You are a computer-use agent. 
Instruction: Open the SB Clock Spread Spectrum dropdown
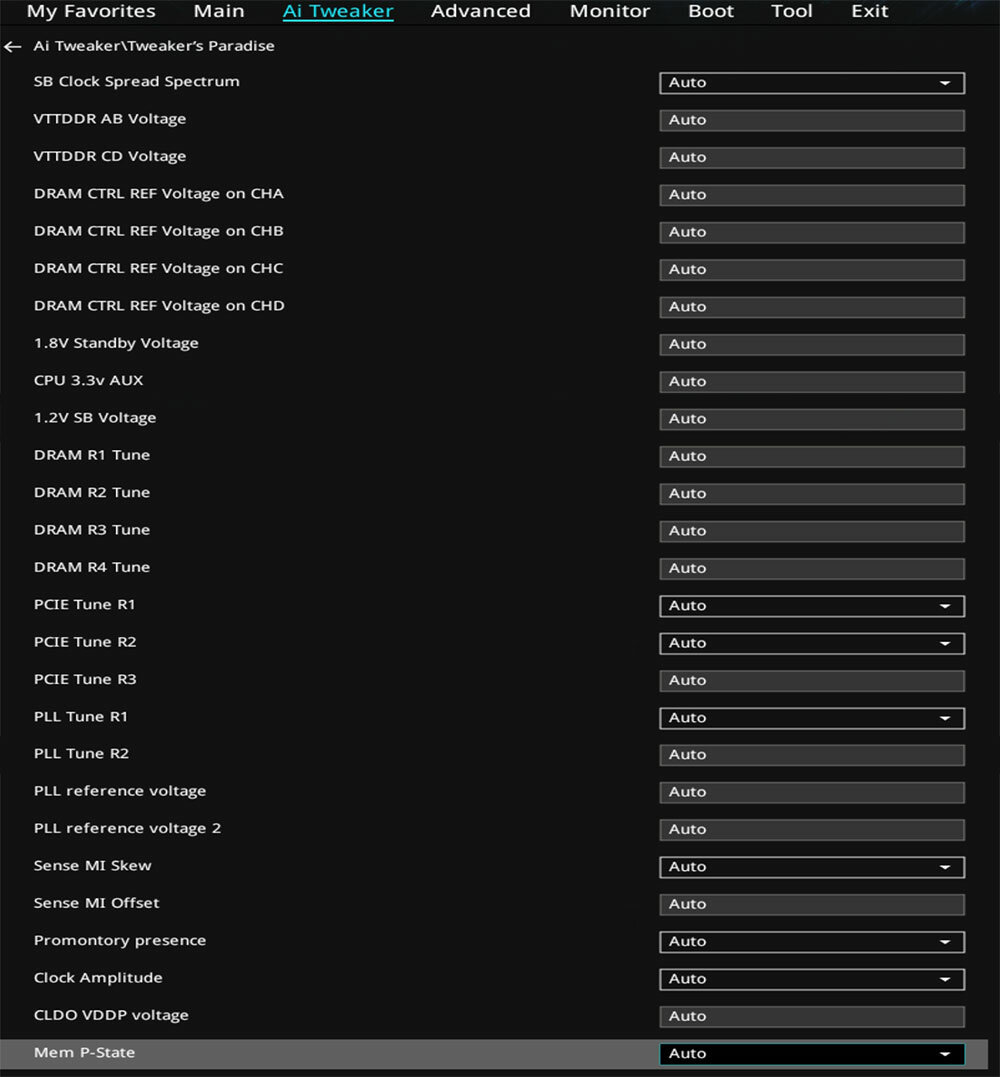click(812, 83)
